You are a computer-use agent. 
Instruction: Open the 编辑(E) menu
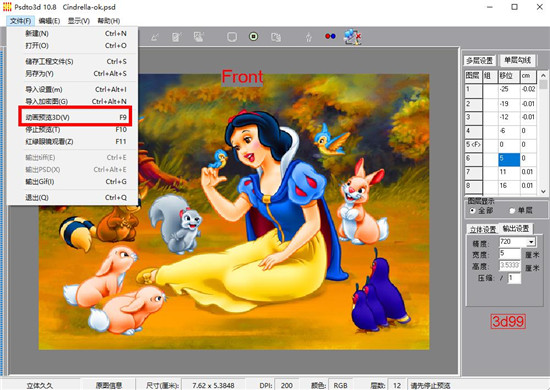[49, 21]
